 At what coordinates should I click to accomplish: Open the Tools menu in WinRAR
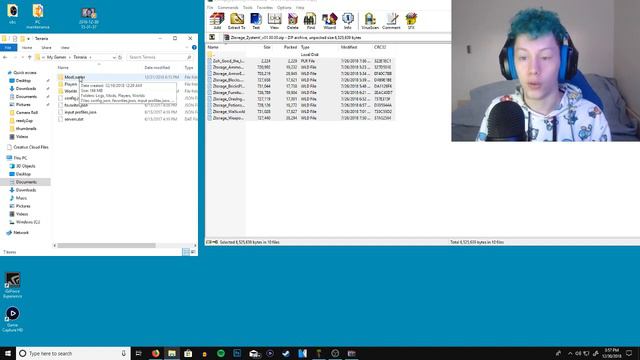tap(248, 7)
